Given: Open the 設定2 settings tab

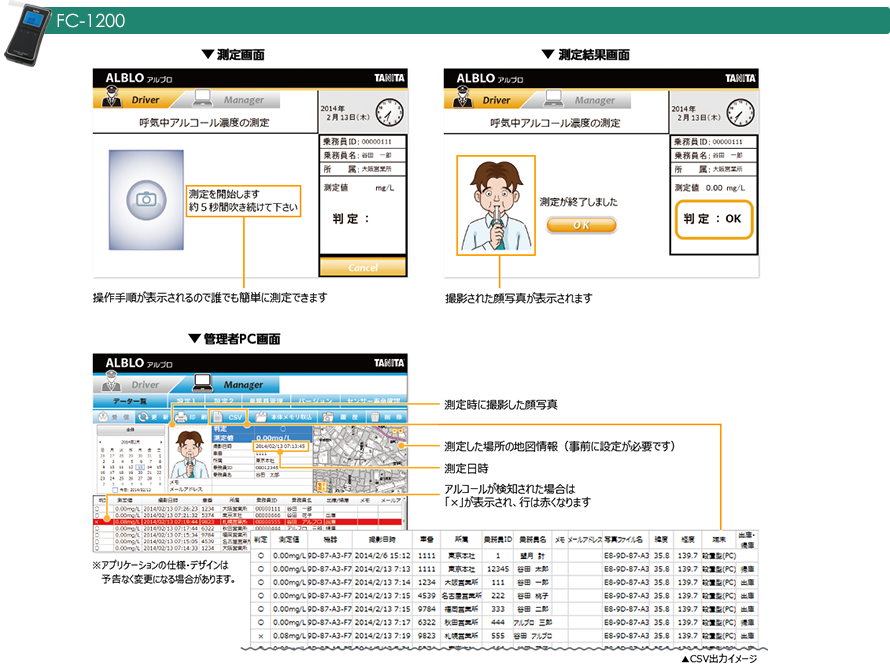Looking at the screenshot, I should click(224, 402).
